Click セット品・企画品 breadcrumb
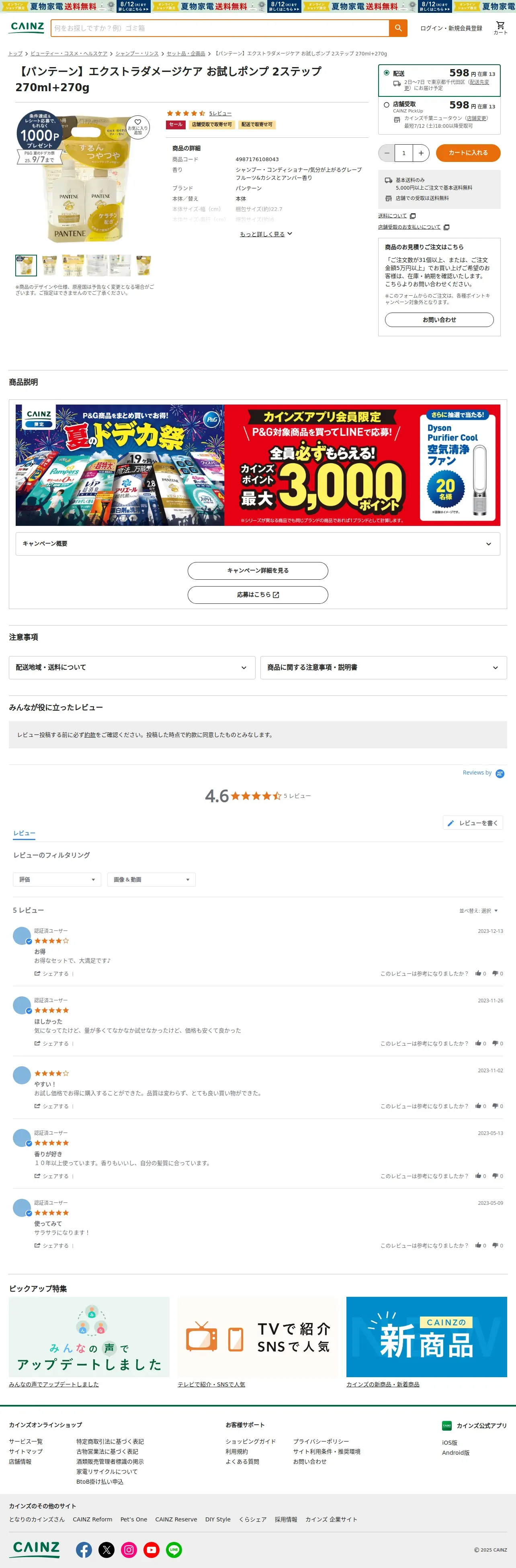This screenshot has width=516, height=1568. tap(186, 53)
